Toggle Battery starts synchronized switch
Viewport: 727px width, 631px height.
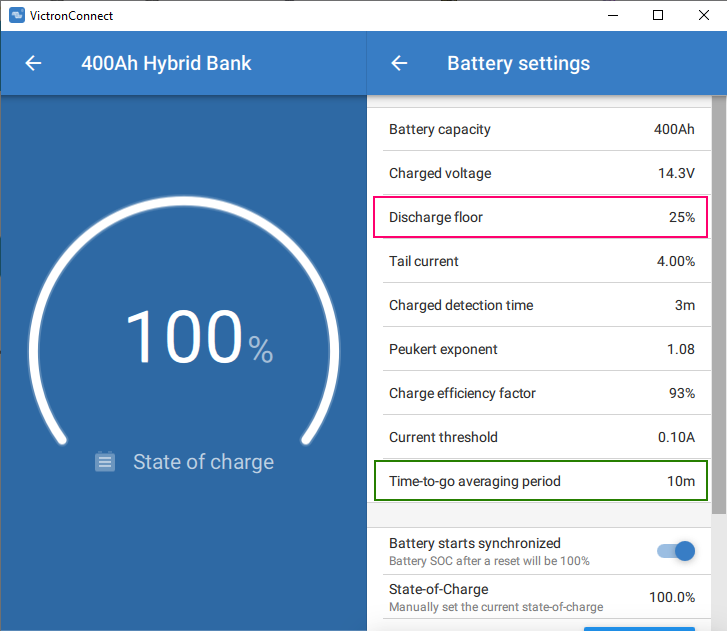coord(675,551)
